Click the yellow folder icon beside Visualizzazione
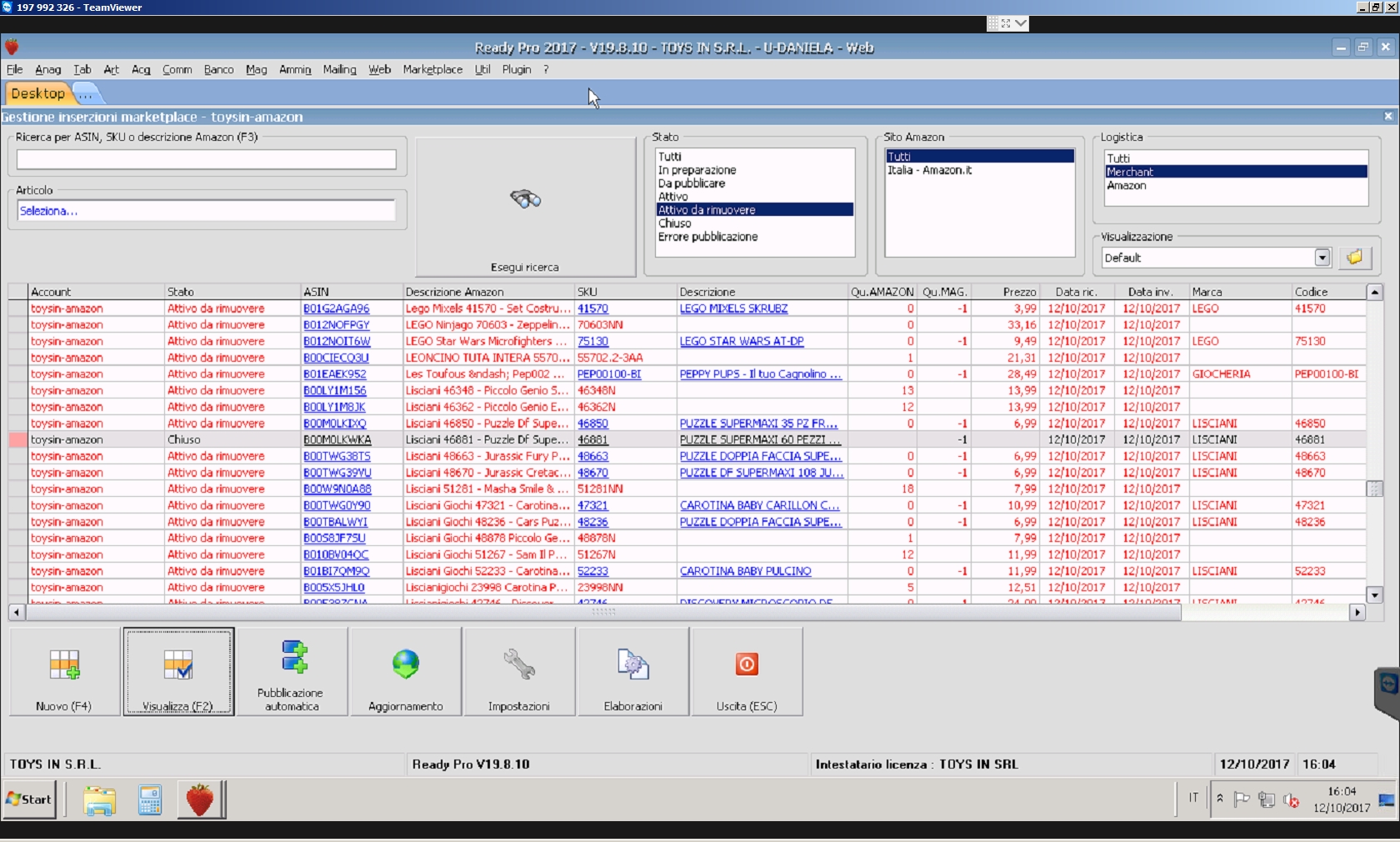Viewport: 1400px width, 842px height. pos(1355,258)
